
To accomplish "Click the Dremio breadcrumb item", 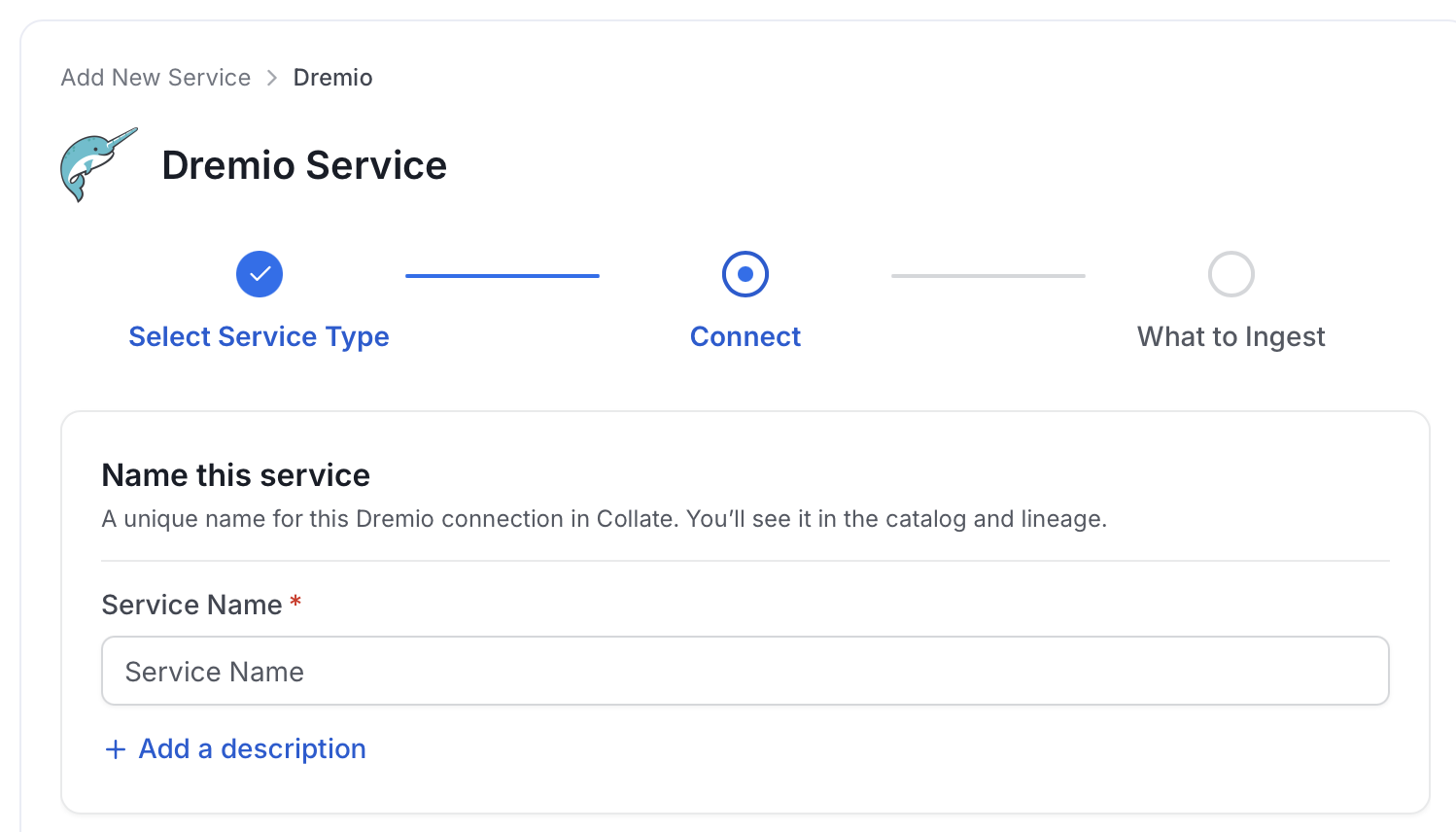I will pyautogui.click(x=332, y=78).
